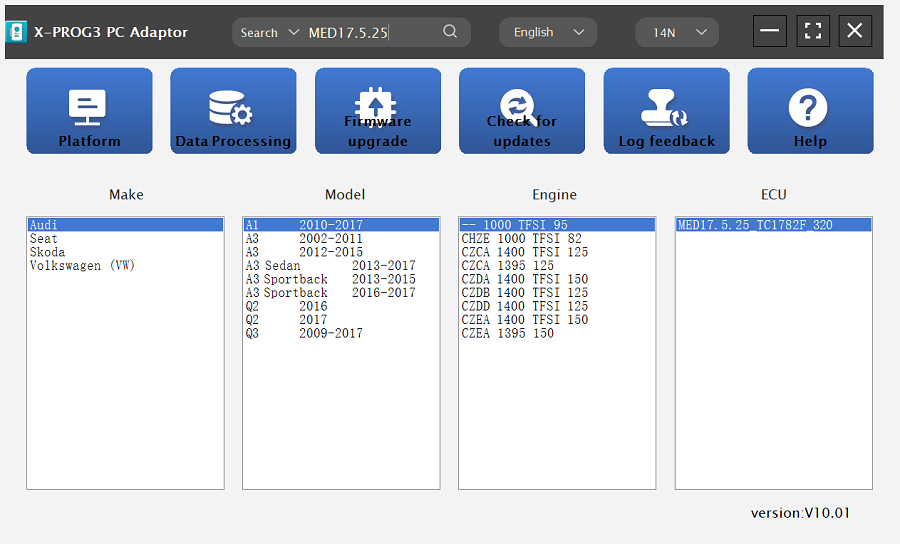Click the X-PROG3 app logo icon
The height and width of the screenshot is (544, 900).
pos(17,32)
